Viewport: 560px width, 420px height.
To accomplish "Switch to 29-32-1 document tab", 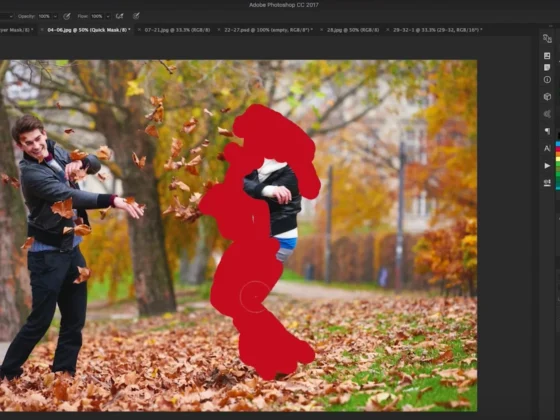I will pyautogui.click(x=438, y=30).
